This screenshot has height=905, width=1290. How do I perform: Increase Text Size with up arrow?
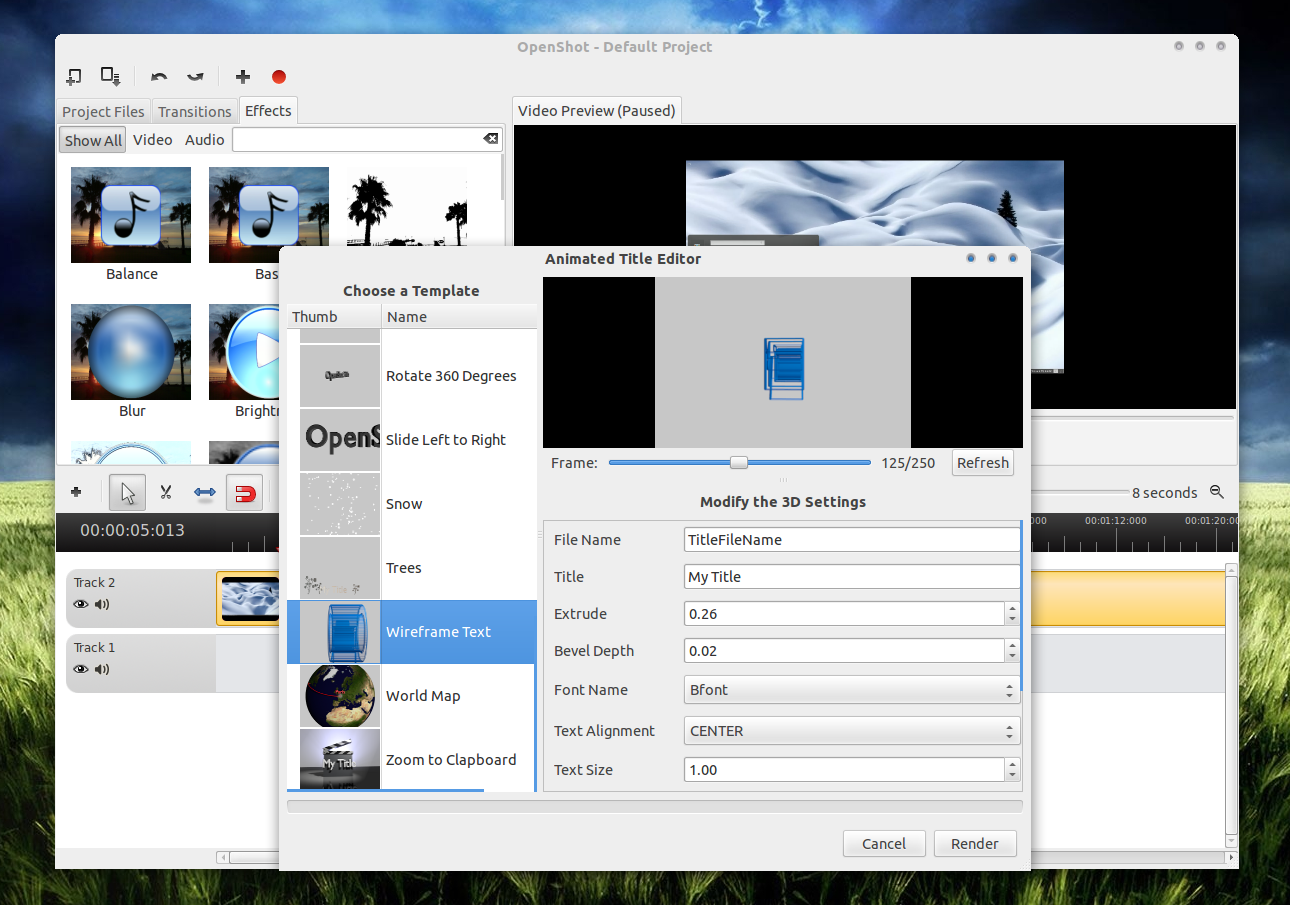1012,764
